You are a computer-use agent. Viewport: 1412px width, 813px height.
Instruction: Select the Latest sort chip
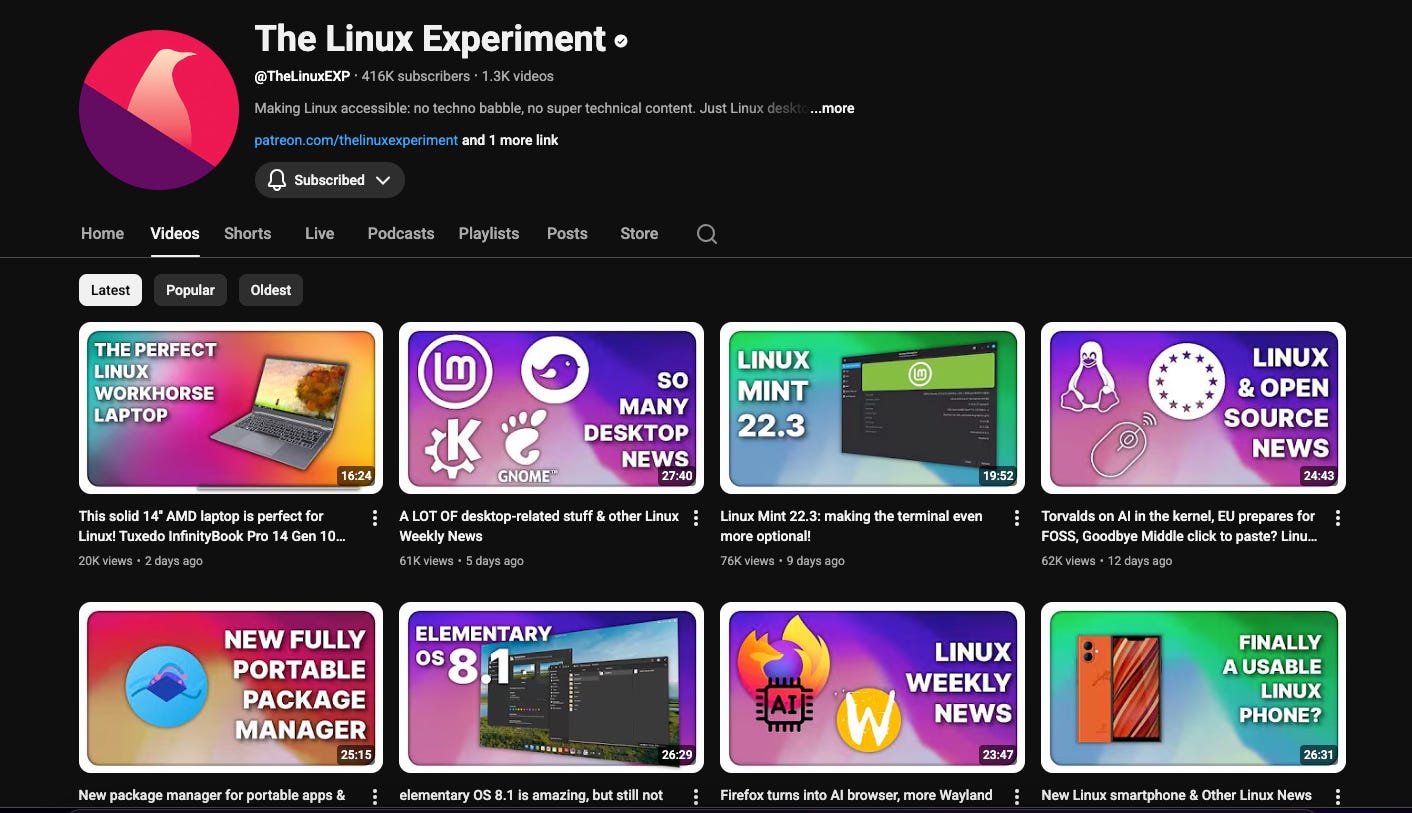[x=110, y=290]
